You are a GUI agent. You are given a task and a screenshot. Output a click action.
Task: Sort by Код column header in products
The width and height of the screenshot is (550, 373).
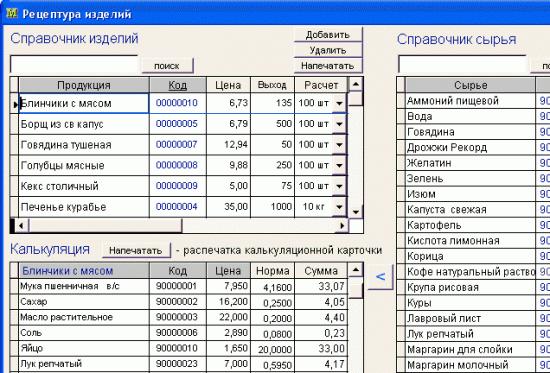point(178,85)
